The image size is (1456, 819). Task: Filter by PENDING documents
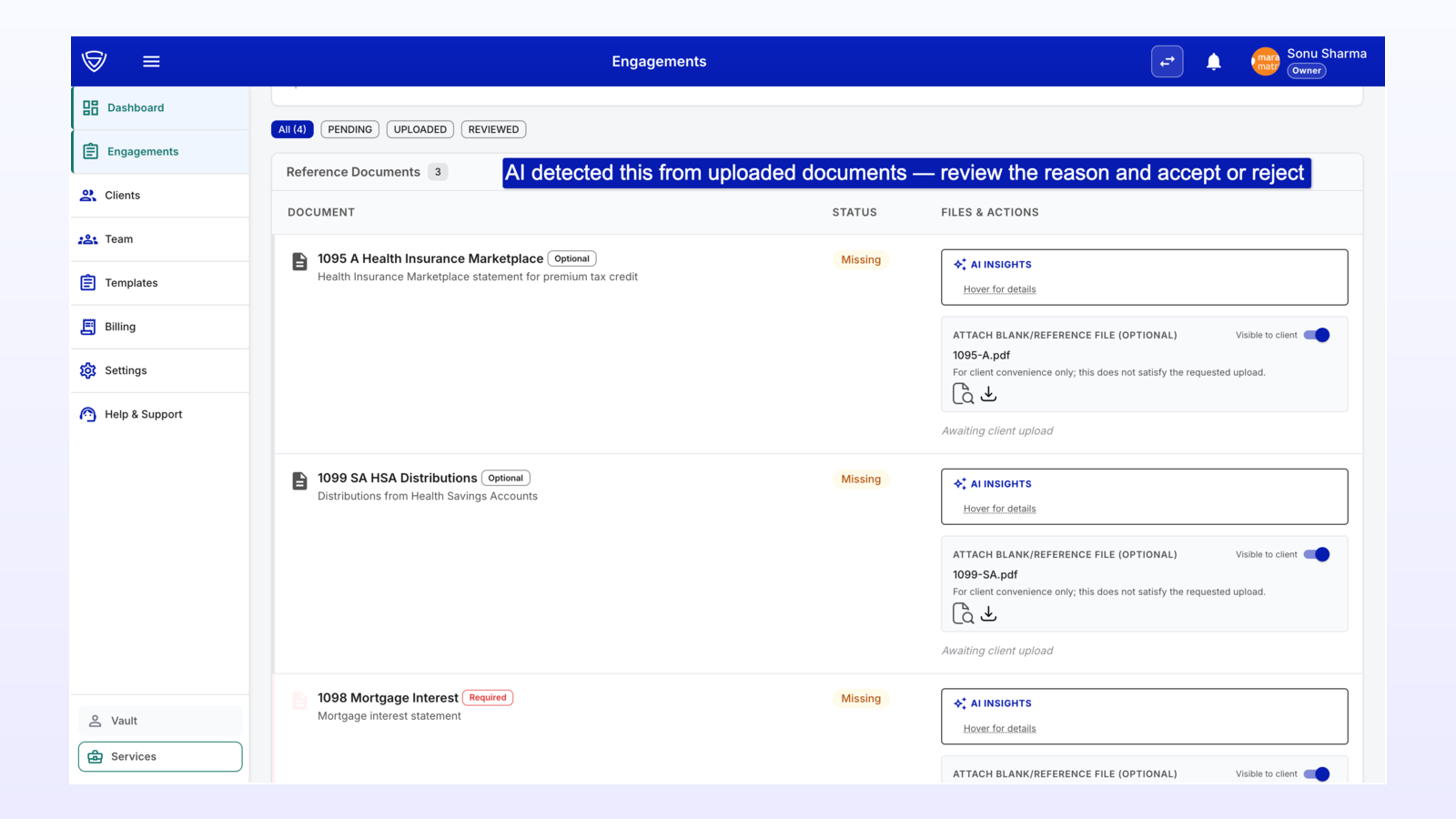pyautogui.click(x=349, y=129)
